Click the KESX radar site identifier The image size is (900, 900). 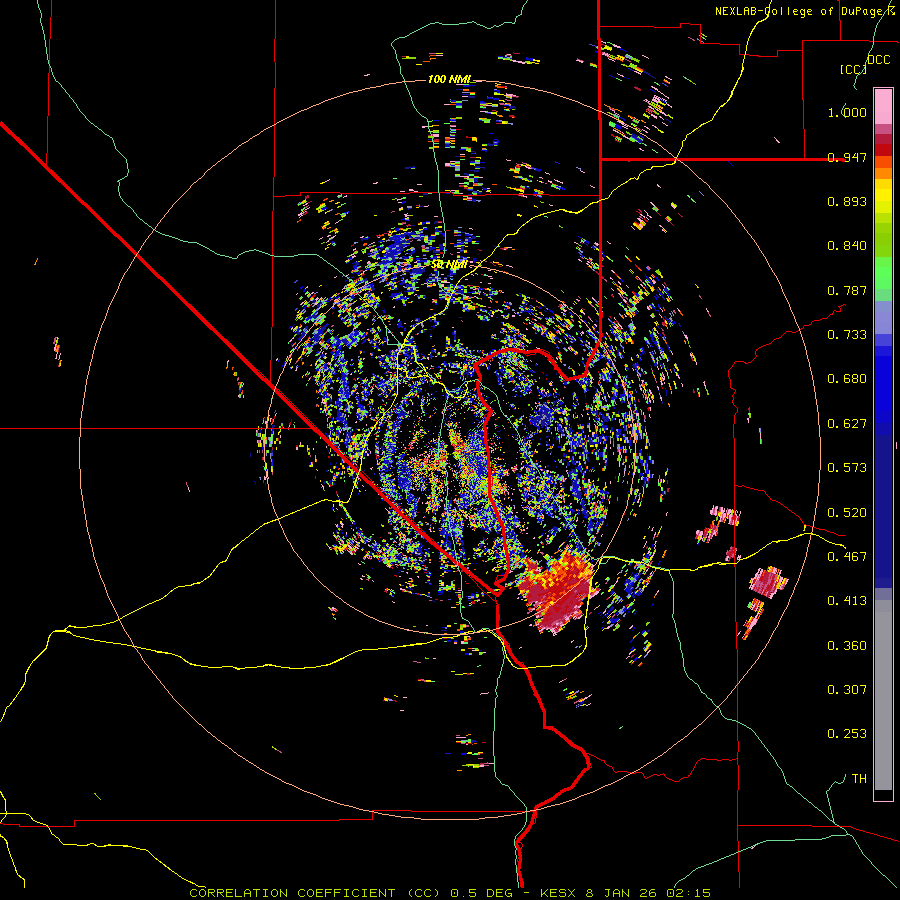[x=557, y=893]
